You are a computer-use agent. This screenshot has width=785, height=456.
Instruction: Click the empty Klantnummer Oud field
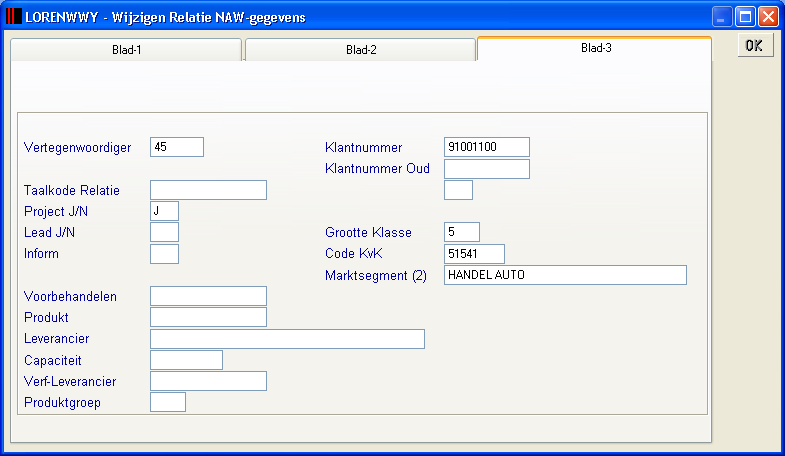[x=487, y=169]
